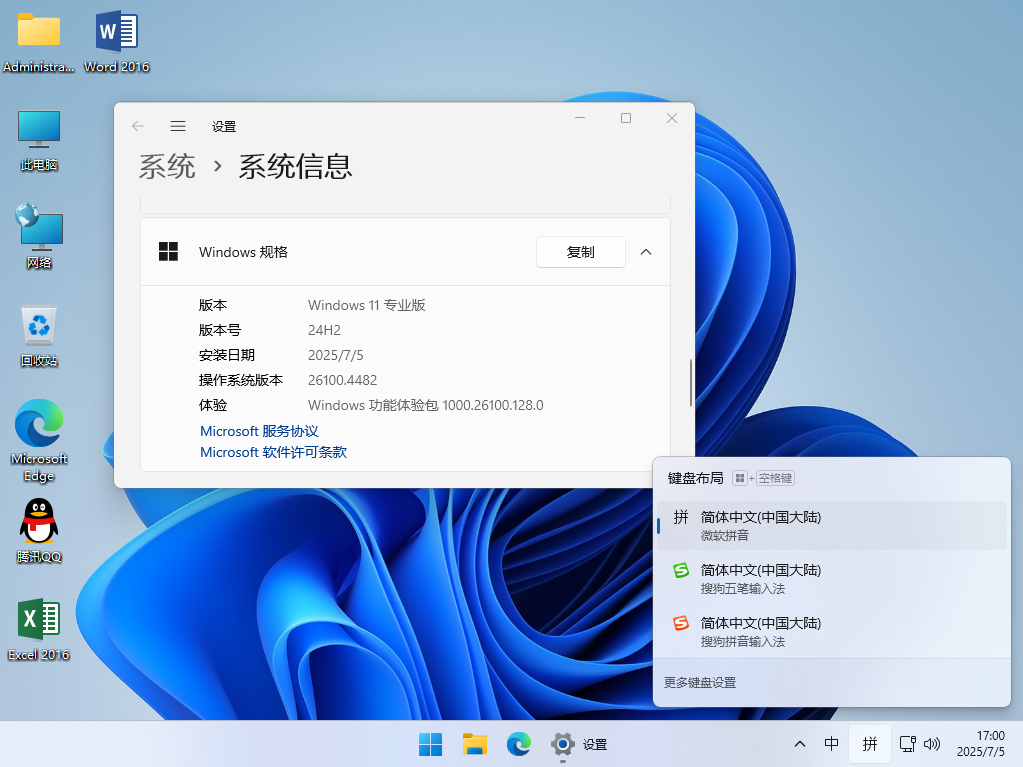1023x767 pixels.
Task: Select 微软拼音 keyboard layout
Action: pyautogui.click(x=831, y=526)
